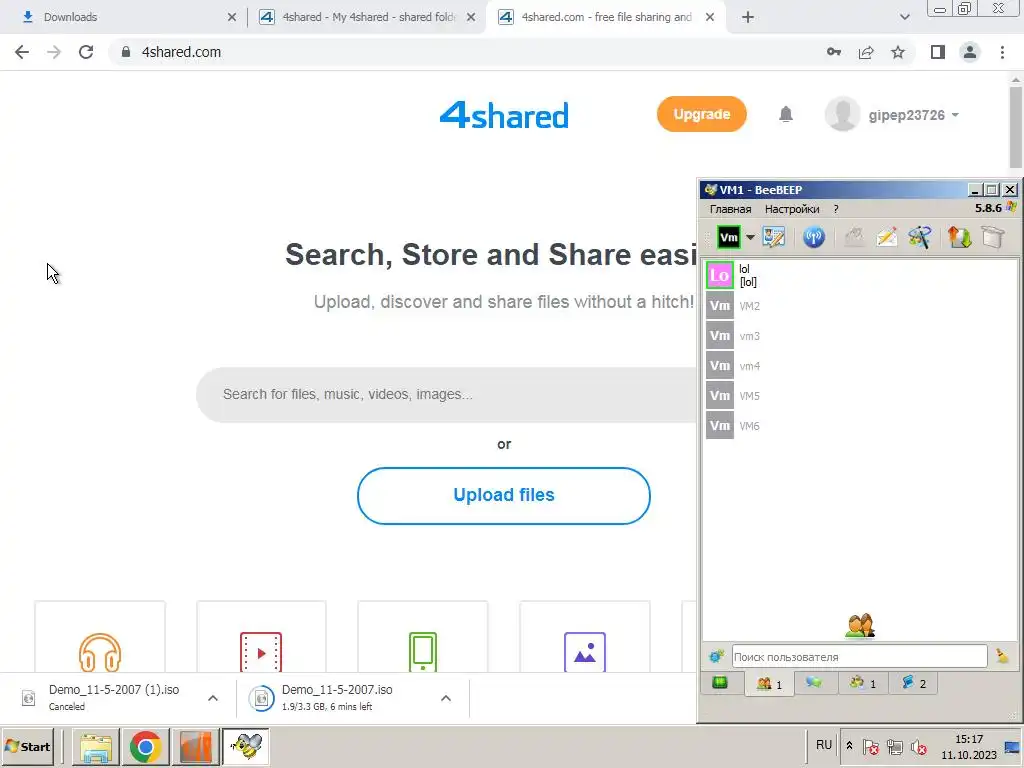
Task: Click the RU language indicator in tray
Action: [x=824, y=744]
